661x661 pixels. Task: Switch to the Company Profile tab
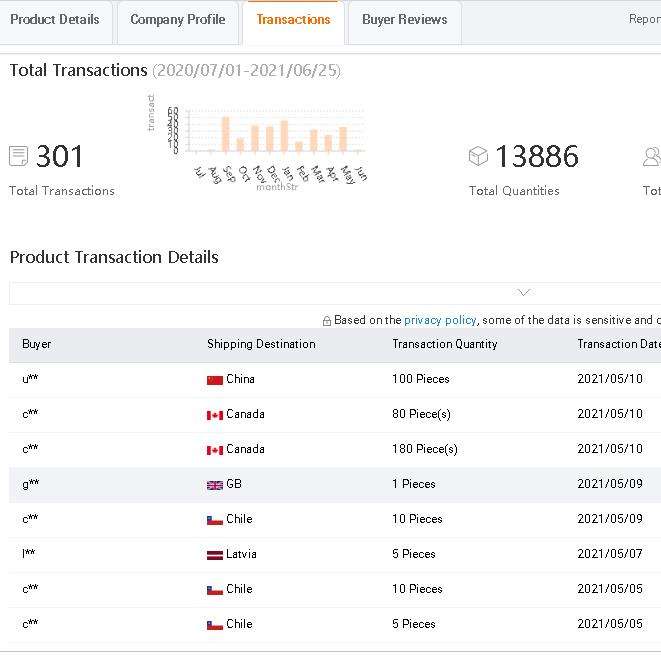tap(178, 20)
